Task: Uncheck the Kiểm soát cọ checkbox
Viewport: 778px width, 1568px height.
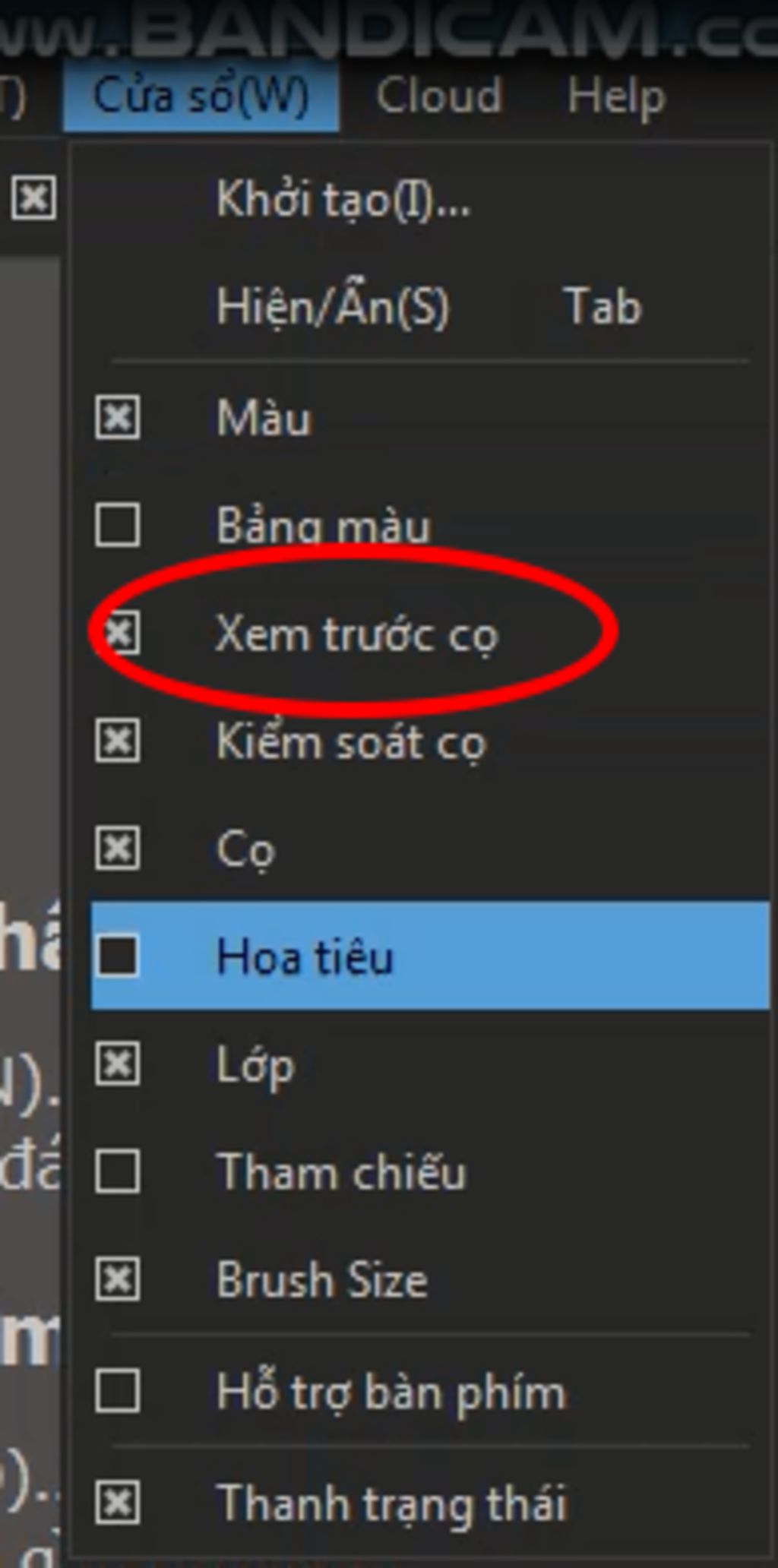Action: click(x=118, y=741)
